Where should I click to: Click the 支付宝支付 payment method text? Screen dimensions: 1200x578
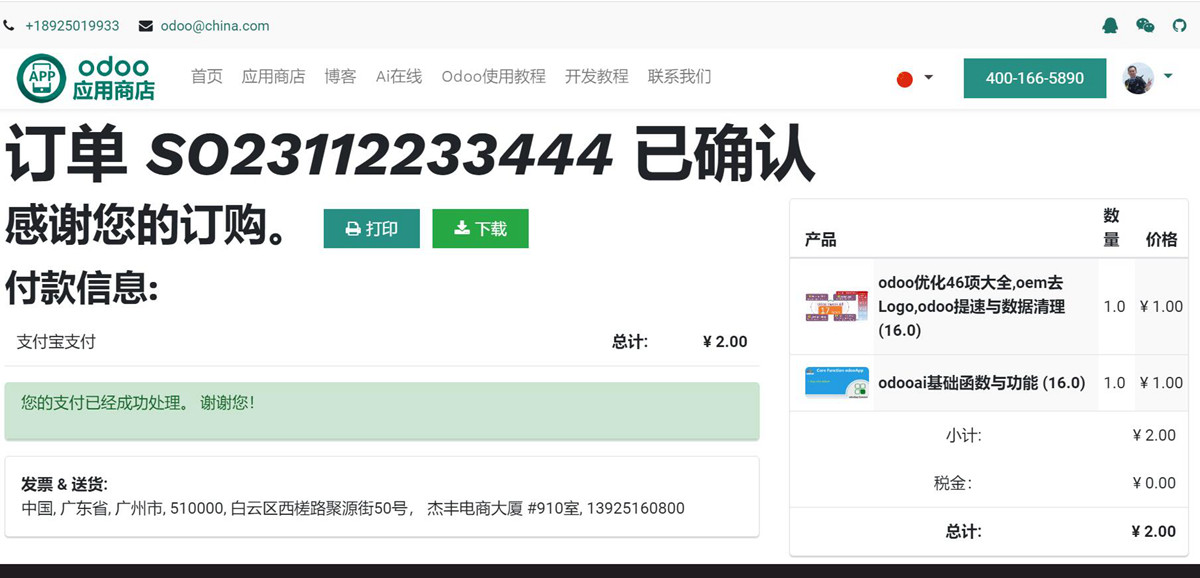(x=56, y=341)
